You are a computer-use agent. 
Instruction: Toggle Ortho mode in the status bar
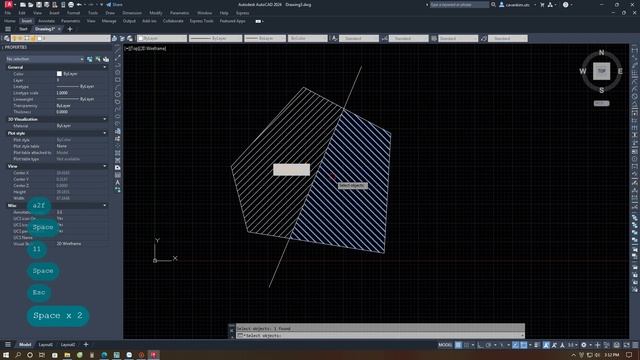480,345
